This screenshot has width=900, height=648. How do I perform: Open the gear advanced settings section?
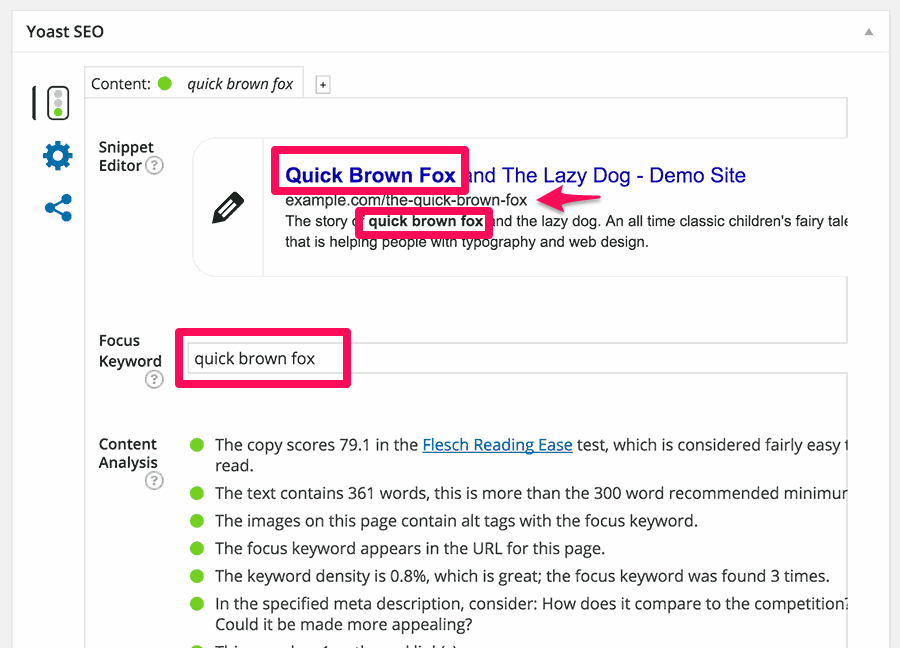58,156
